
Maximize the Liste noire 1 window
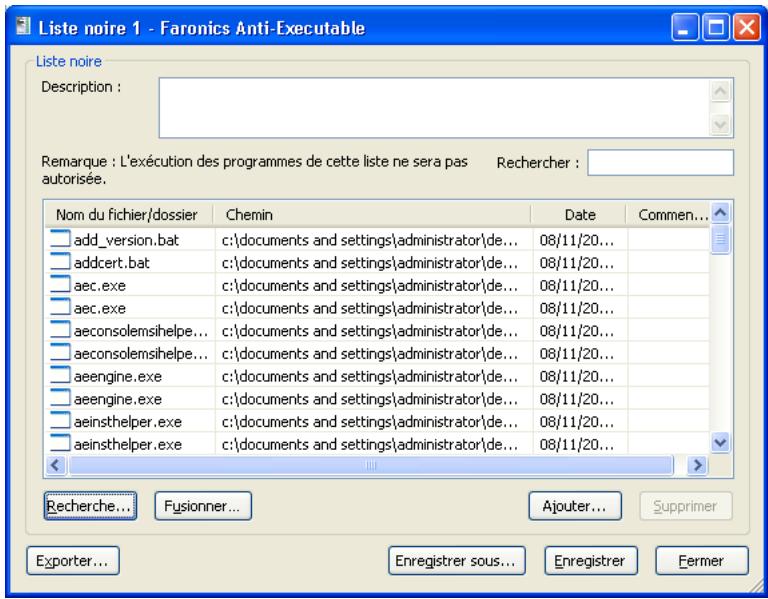[716, 27]
